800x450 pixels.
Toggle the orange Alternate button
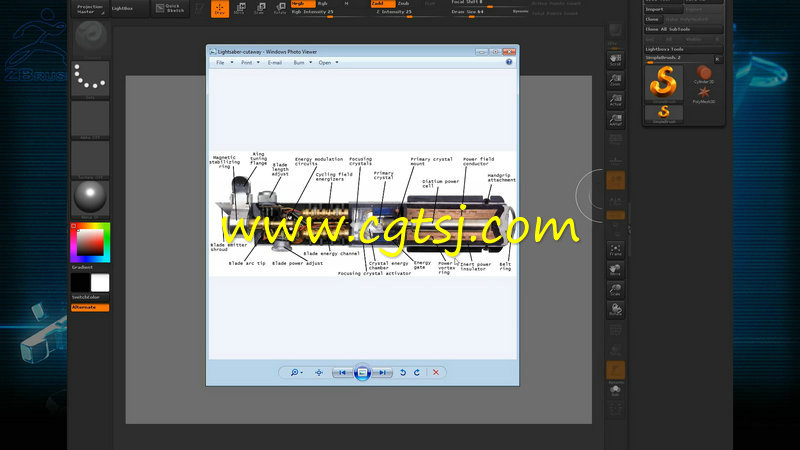click(90, 308)
